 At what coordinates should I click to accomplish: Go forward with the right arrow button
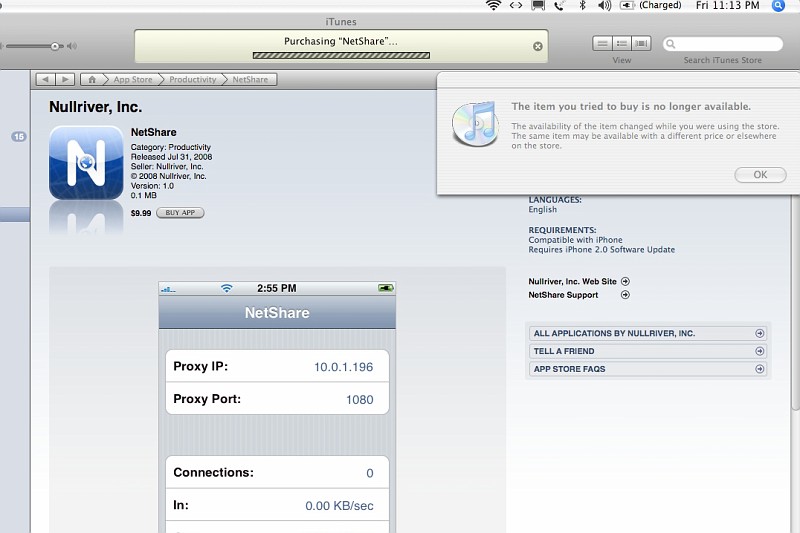(65, 80)
